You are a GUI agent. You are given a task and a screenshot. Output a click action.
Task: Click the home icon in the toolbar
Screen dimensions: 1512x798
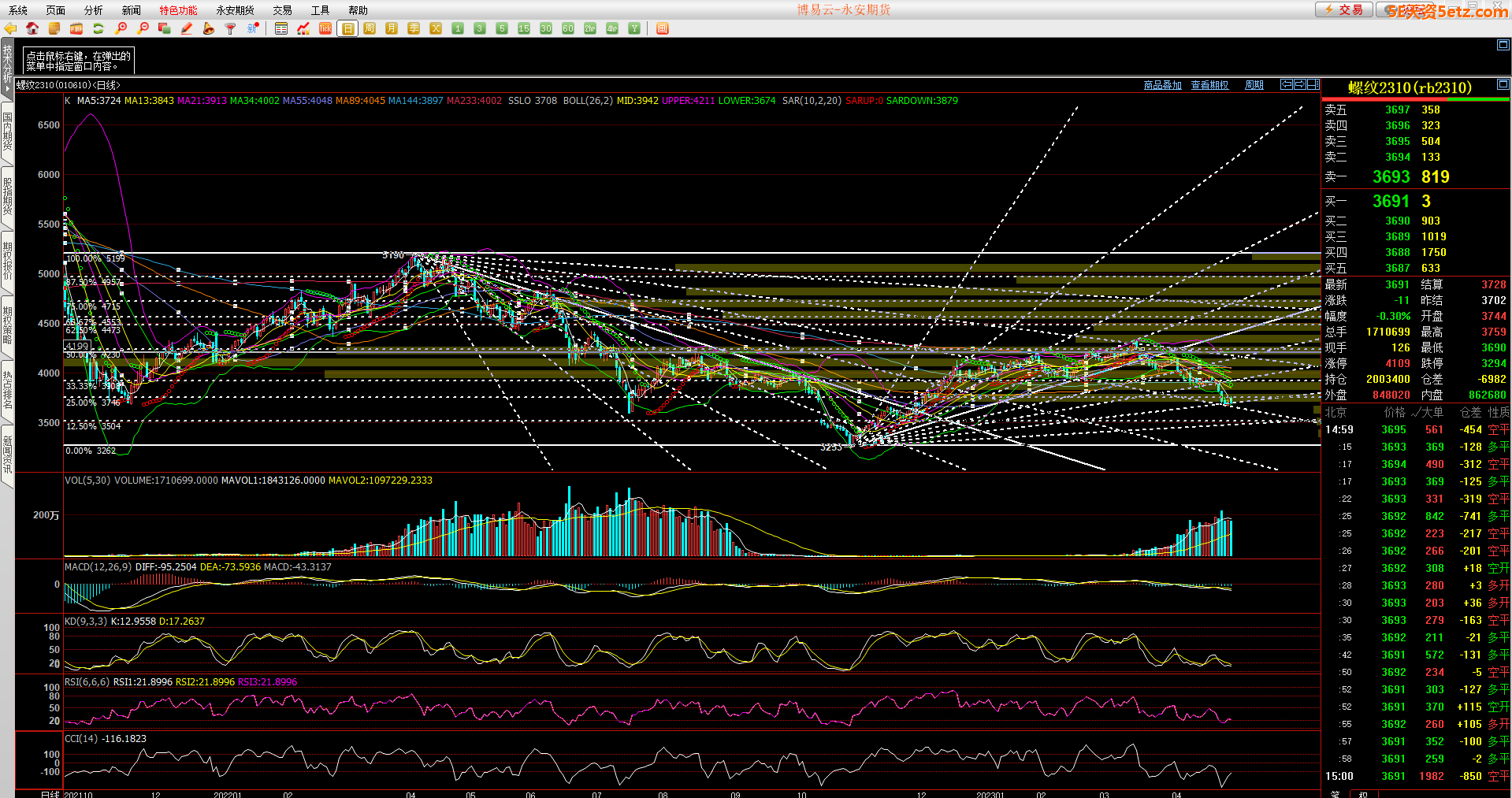[x=32, y=28]
